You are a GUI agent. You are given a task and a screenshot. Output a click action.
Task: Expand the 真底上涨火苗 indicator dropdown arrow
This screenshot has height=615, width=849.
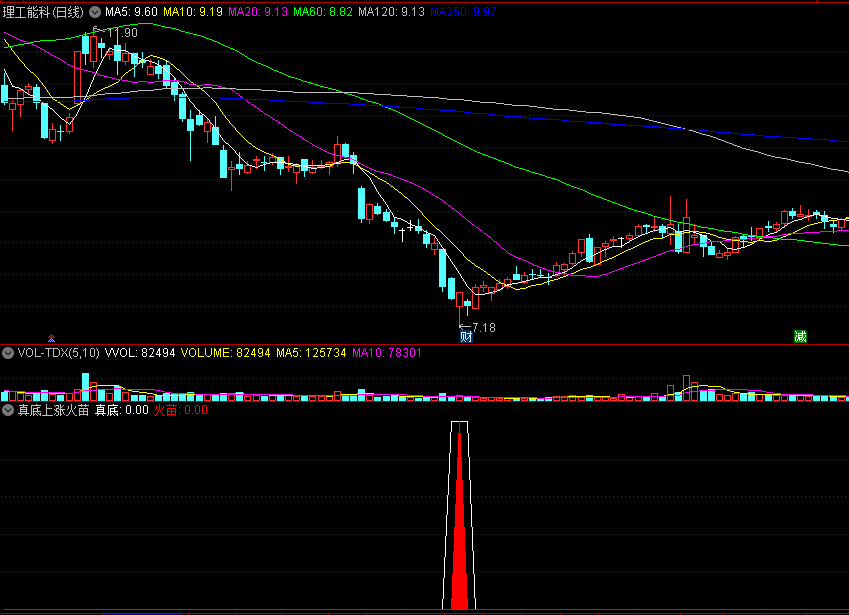[8, 410]
